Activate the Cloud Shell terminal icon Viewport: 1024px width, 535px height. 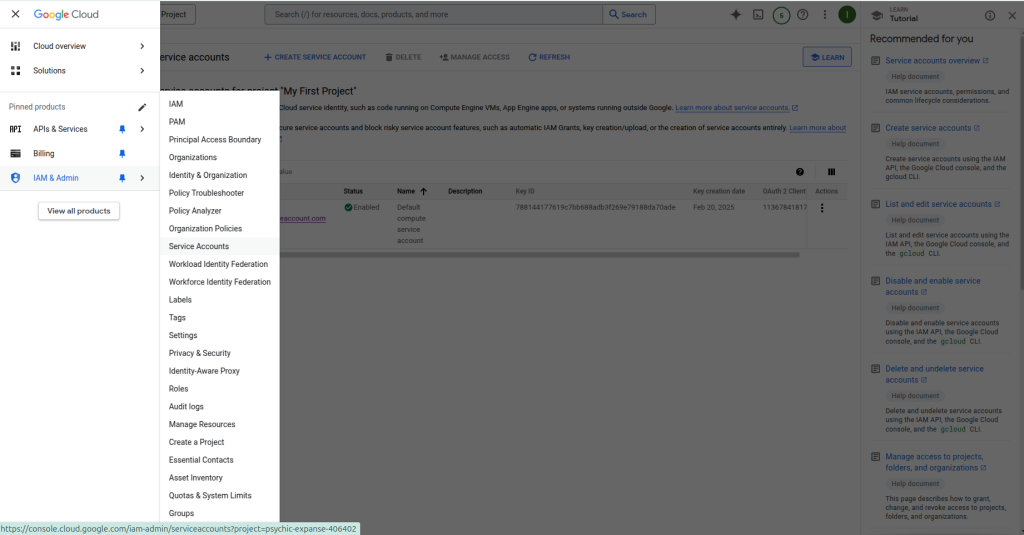(x=758, y=15)
